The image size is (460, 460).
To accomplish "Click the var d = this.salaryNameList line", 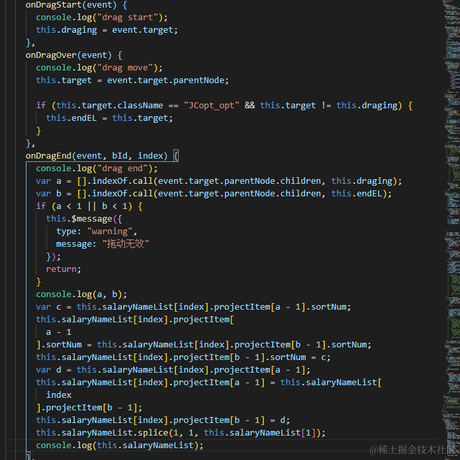I will pyautogui.click(x=173, y=370).
